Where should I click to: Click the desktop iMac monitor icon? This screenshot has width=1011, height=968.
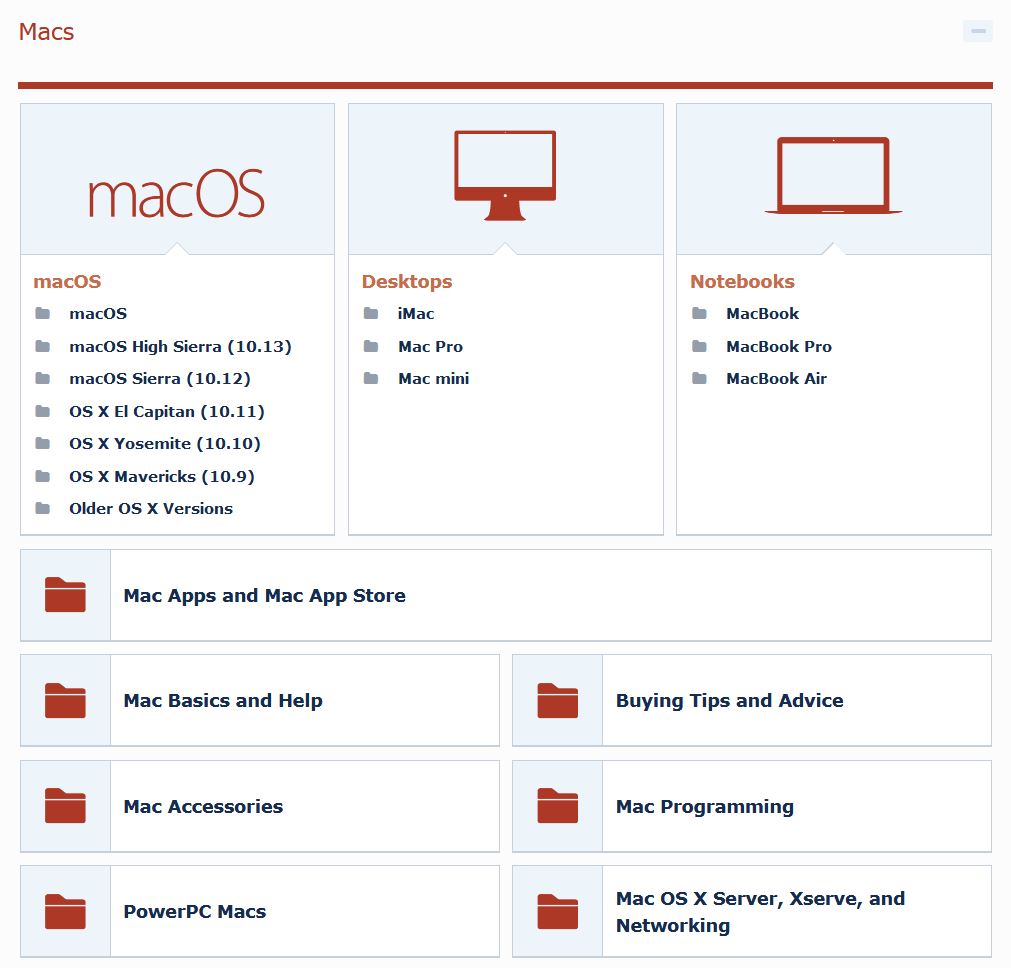point(505,175)
